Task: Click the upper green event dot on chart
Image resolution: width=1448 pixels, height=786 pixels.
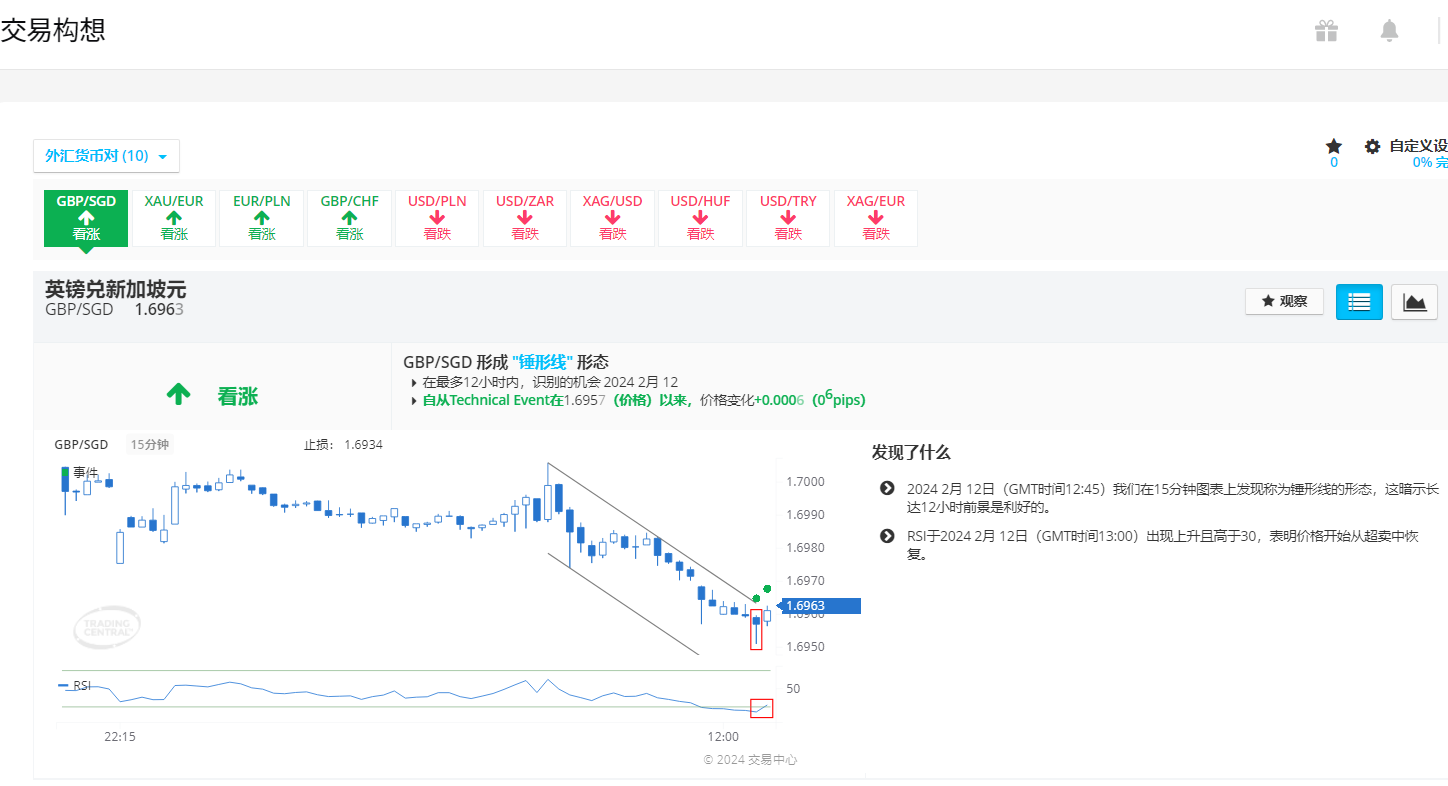Action: 767,589
